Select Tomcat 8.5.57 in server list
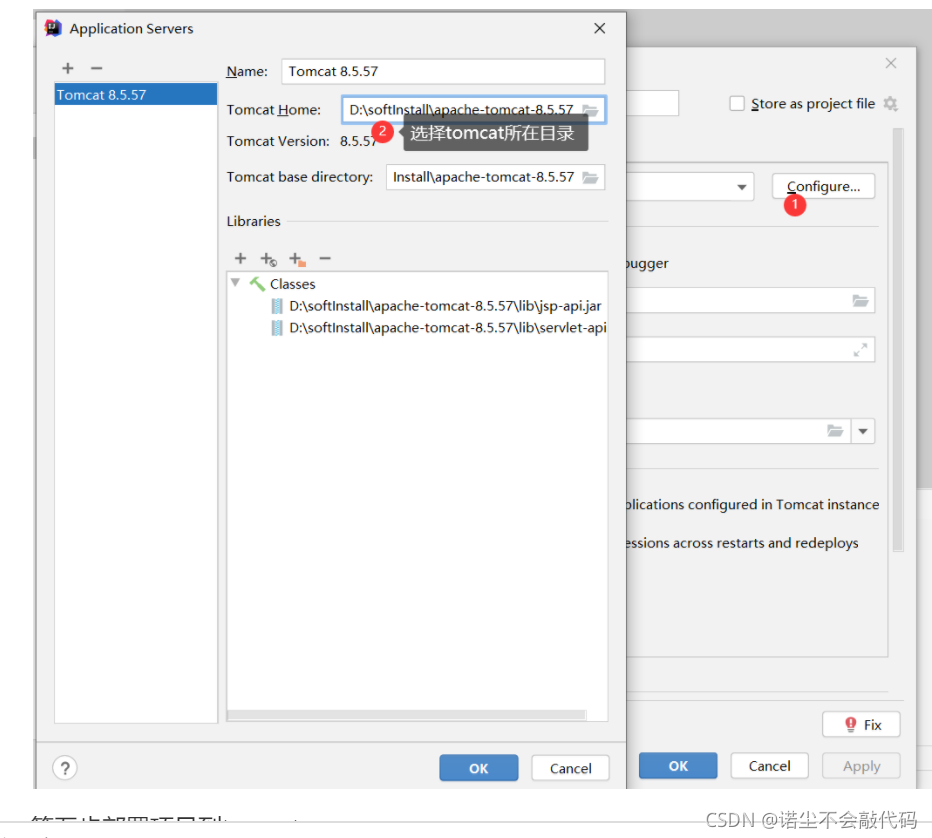Image resolution: width=932 pixels, height=838 pixels. [136, 94]
